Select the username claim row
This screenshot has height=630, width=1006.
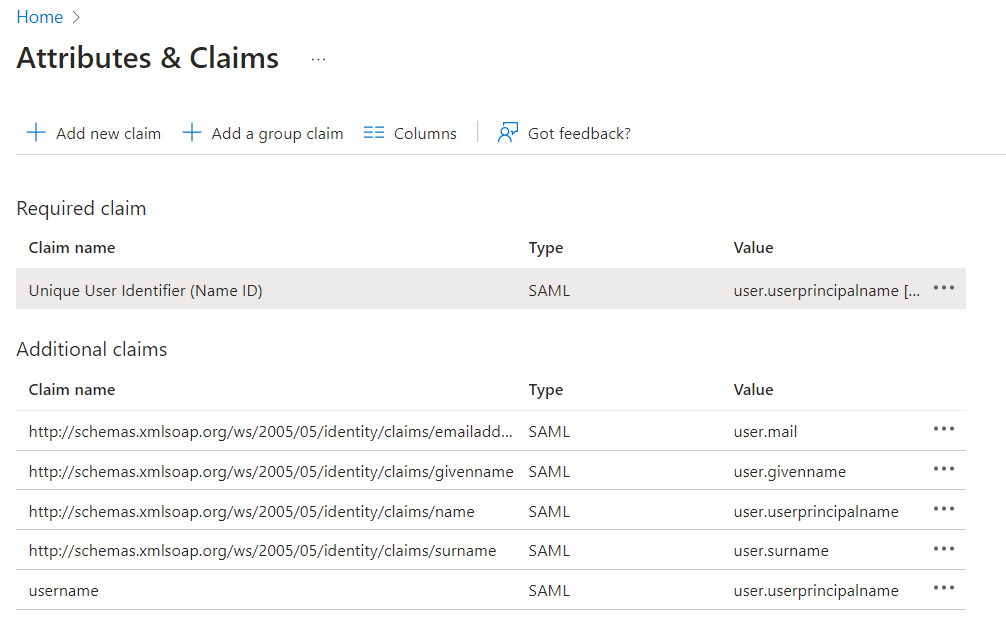400,590
